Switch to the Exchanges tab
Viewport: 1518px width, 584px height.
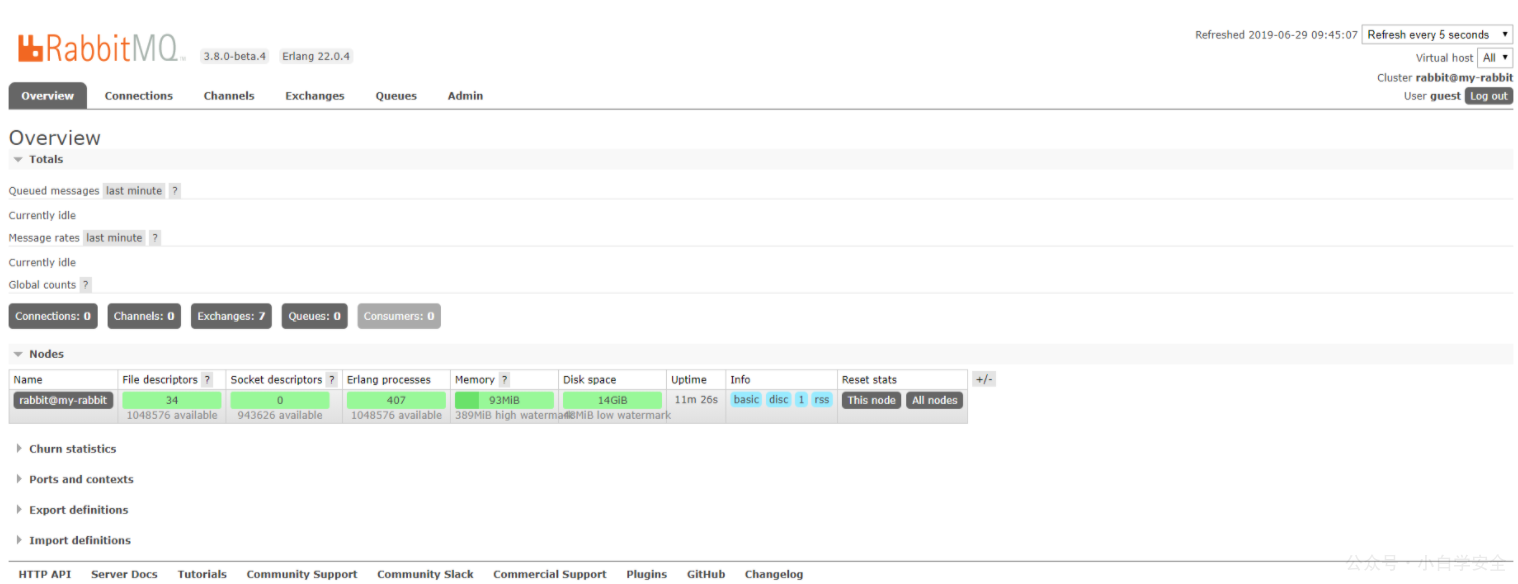tap(314, 96)
